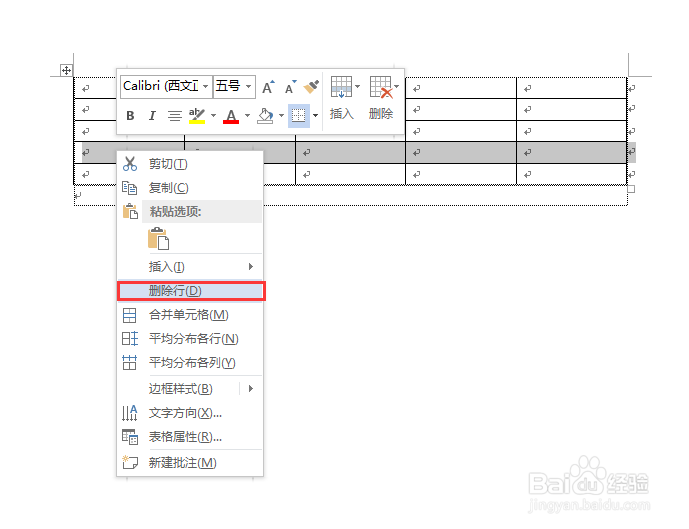Image resolution: width=689 pixels, height=529 pixels.
Task: Choose 新建批注(M) menu item
Action: point(190,463)
